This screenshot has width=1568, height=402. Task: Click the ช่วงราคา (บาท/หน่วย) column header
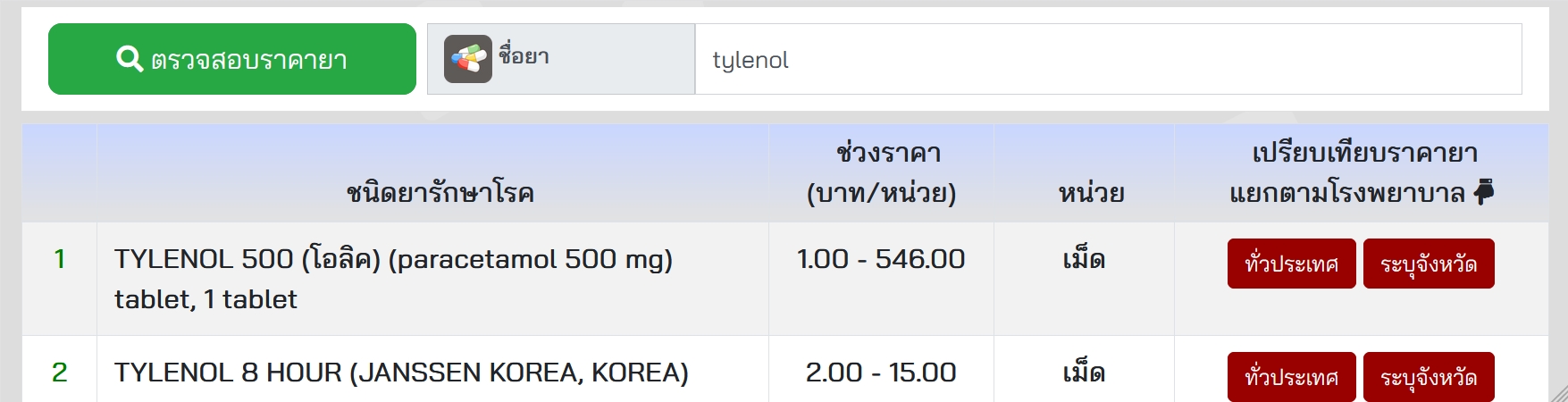pyautogui.click(x=881, y=172)
